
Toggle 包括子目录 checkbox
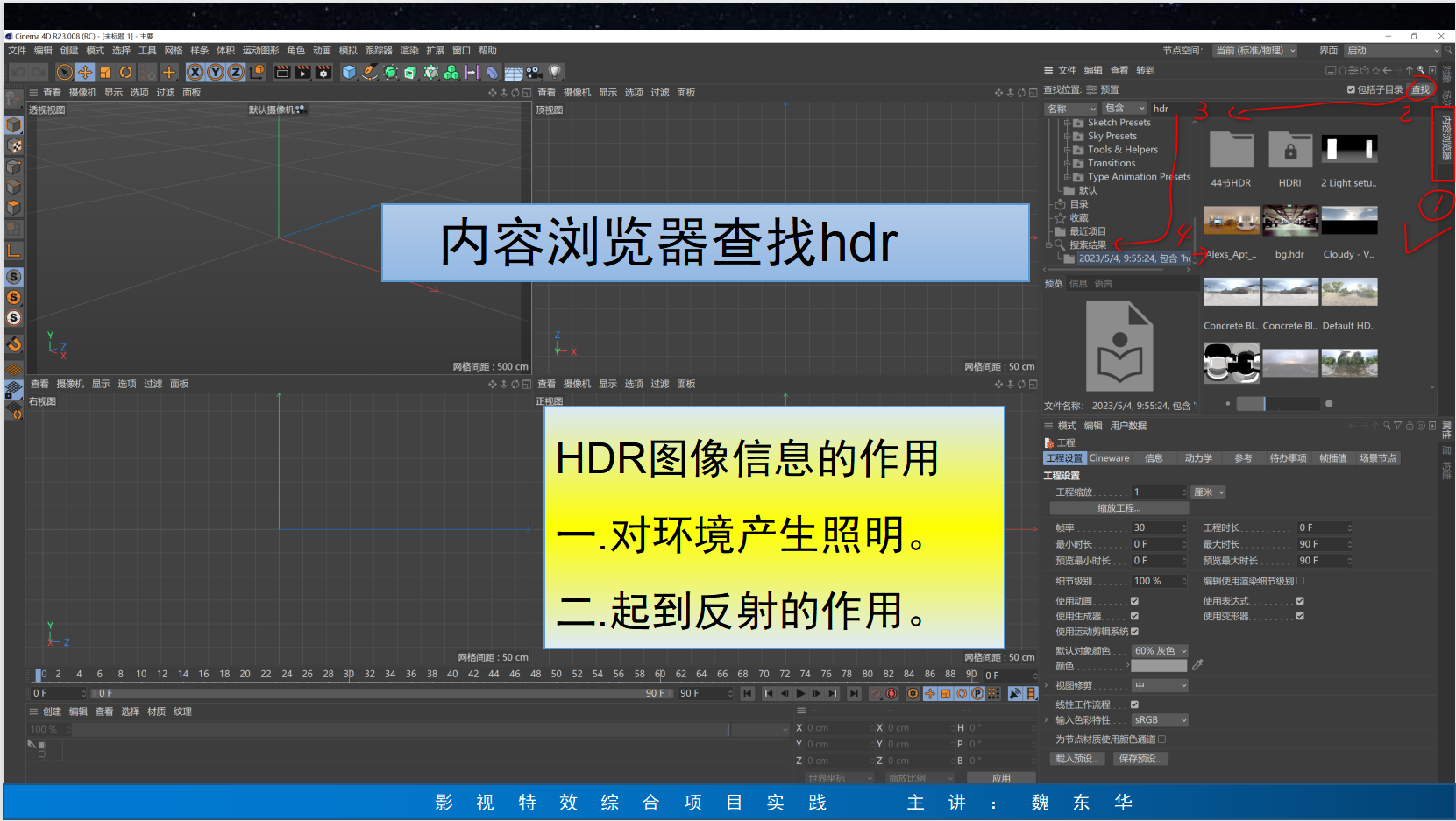click(x=1351, y=89)
